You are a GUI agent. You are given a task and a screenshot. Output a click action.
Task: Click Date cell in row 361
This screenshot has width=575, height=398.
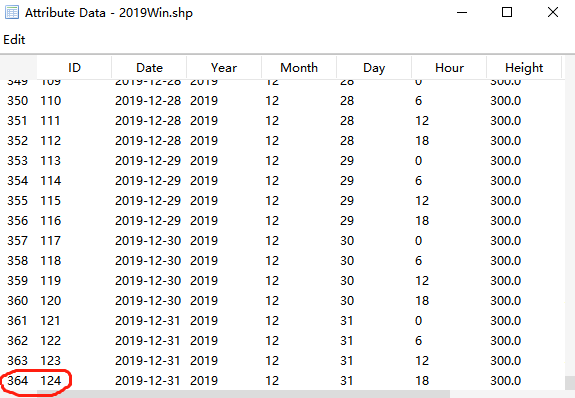148,321
